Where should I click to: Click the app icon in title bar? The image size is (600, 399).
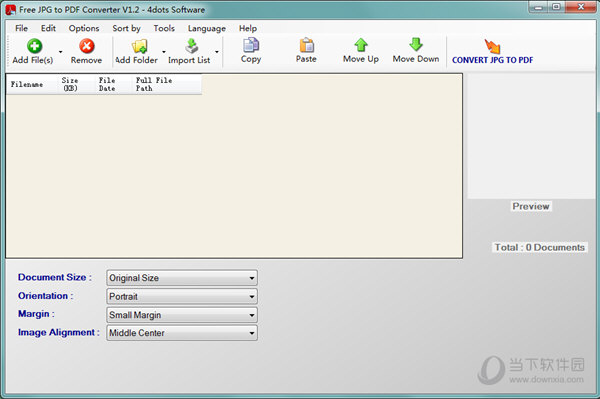11,10
